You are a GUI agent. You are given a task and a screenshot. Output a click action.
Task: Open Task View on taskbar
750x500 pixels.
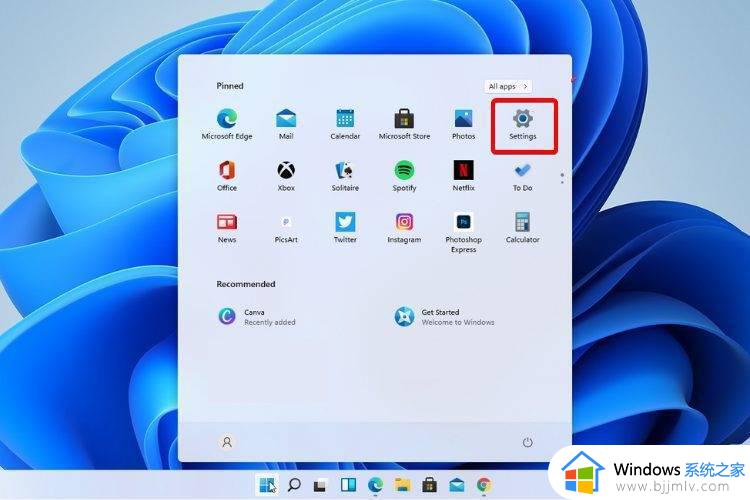point(320,485)
